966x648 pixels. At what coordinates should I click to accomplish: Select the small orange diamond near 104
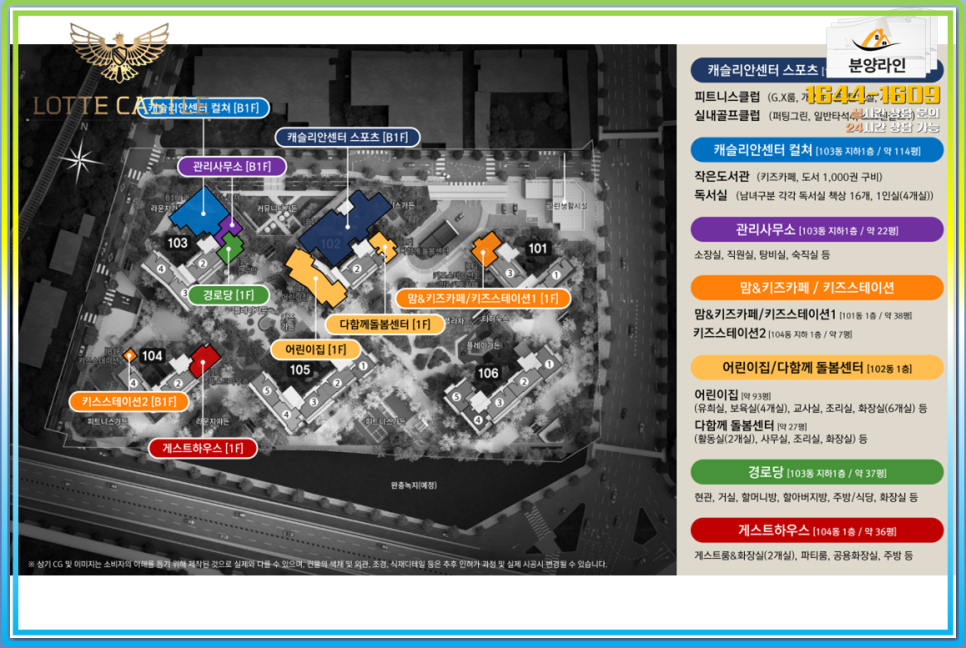(x=129, y=355)
